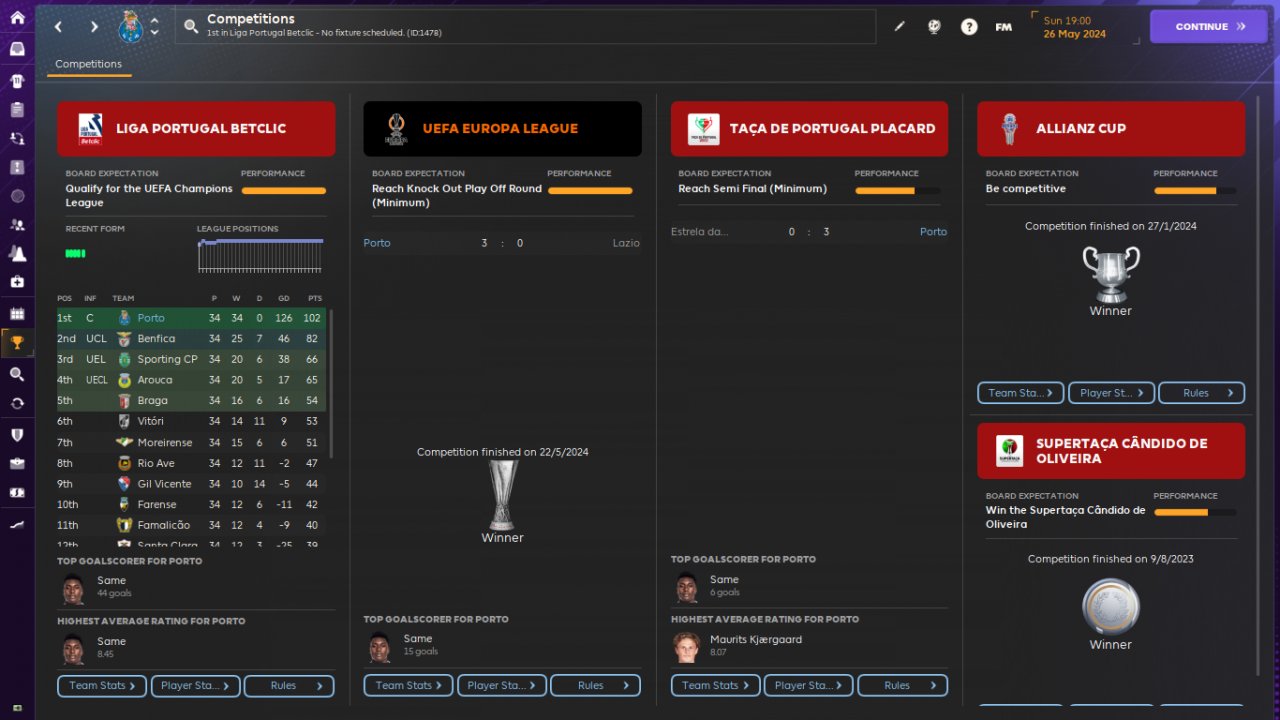Click the football globe icon beside the pencil
The width and height of the screenshot is (1280, 720).
[x=934, y=27]
